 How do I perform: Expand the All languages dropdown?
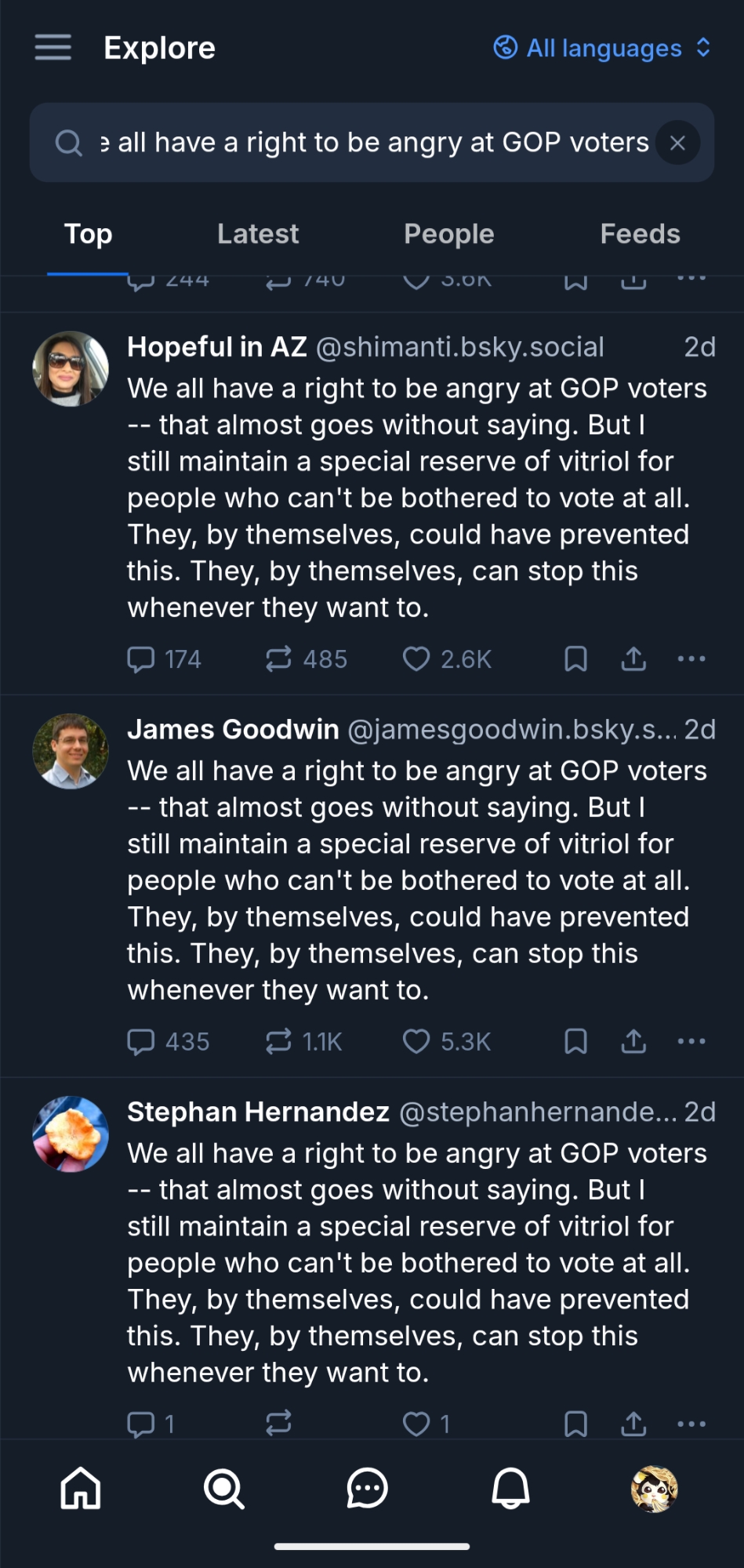click(x=602, y=49)
